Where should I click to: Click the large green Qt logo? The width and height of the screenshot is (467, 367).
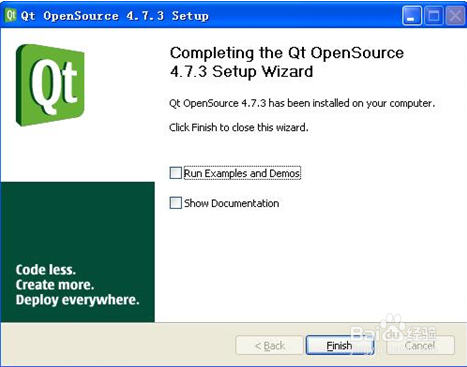tap(50, 85)
